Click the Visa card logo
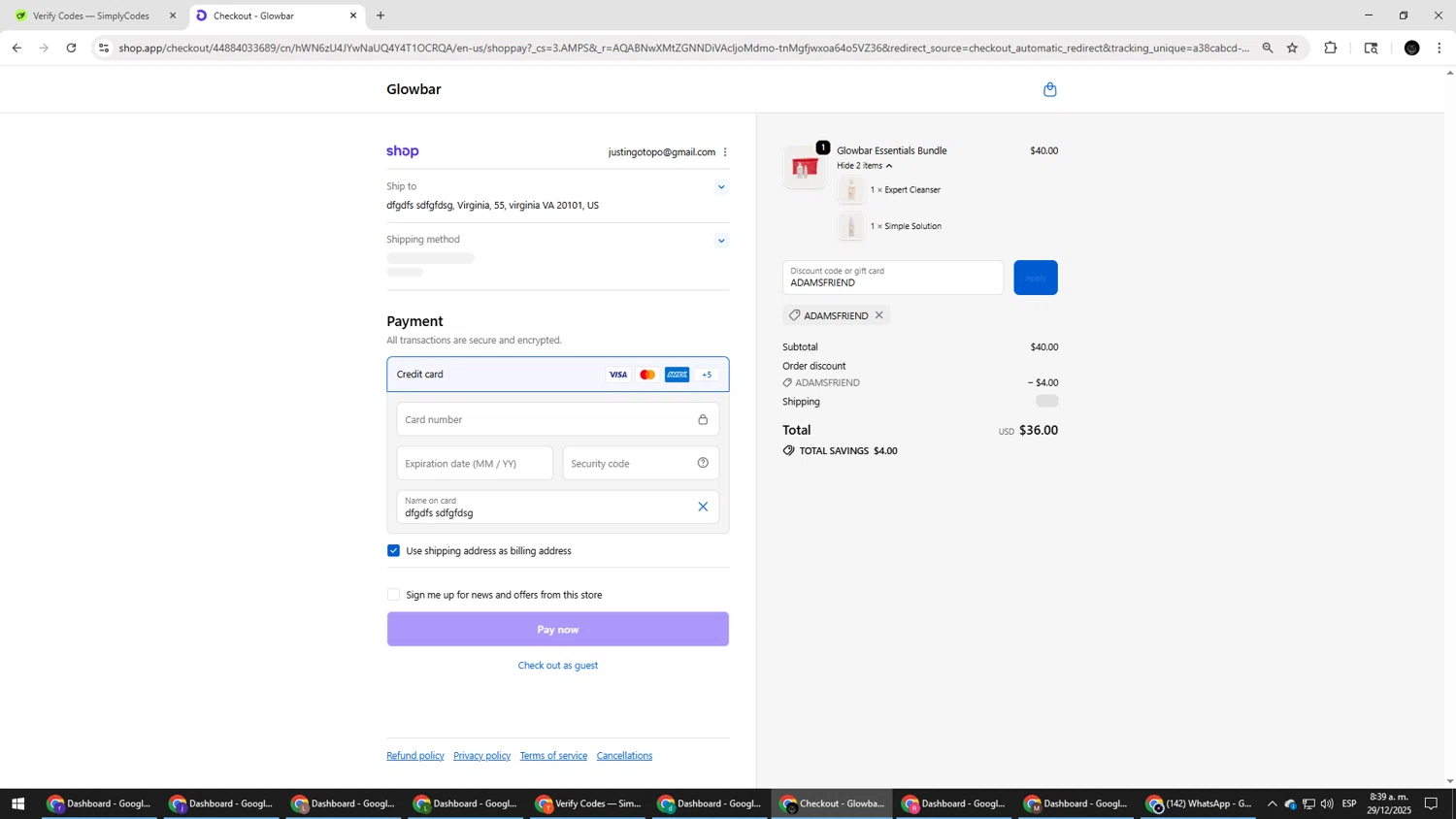The height and width of the screenshot is (819, 1456). [x=618, y=375]
